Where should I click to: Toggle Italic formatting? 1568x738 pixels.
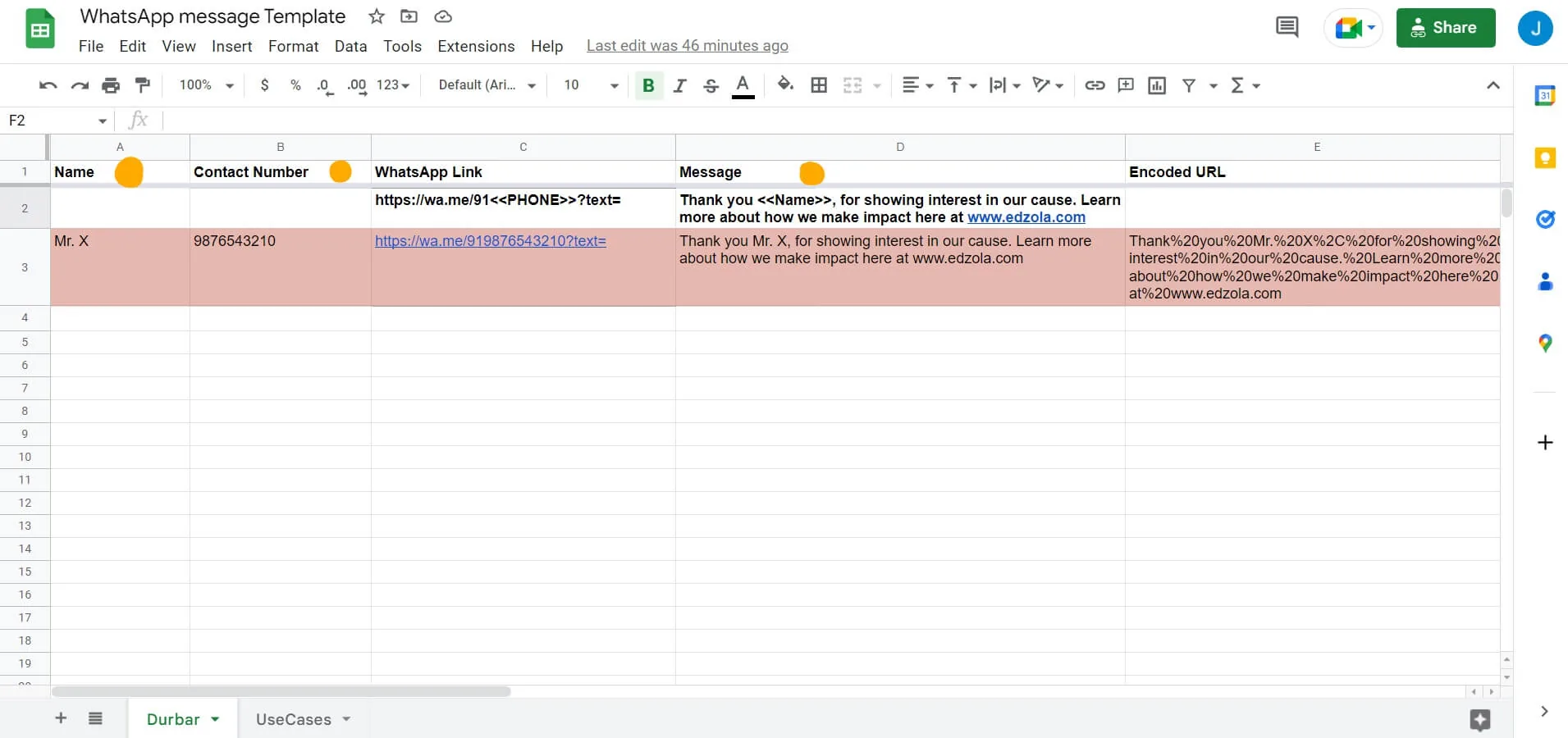(x=679, y=85)
